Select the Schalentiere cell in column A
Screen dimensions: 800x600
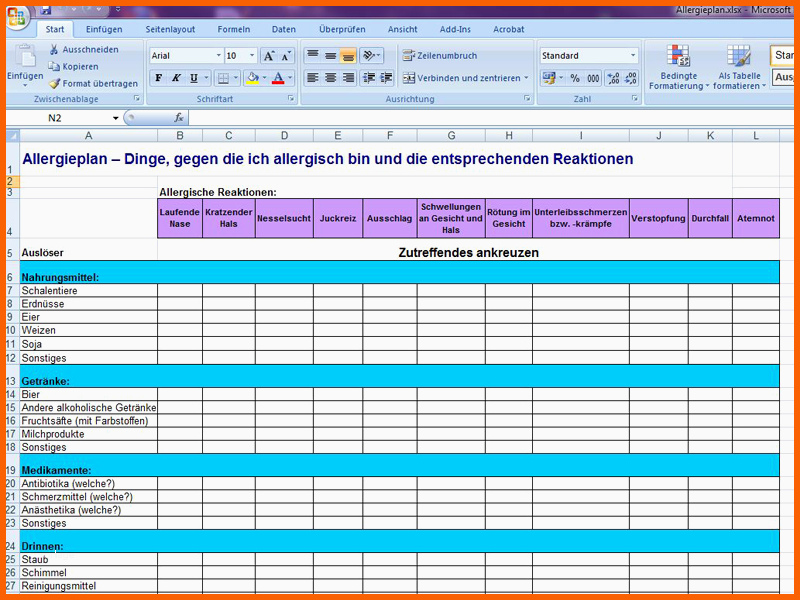[88, 290]
